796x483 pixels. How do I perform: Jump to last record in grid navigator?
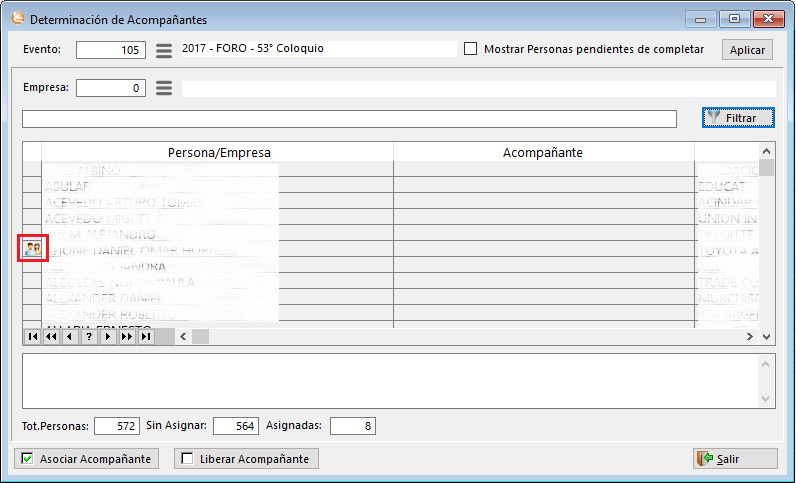146,337
